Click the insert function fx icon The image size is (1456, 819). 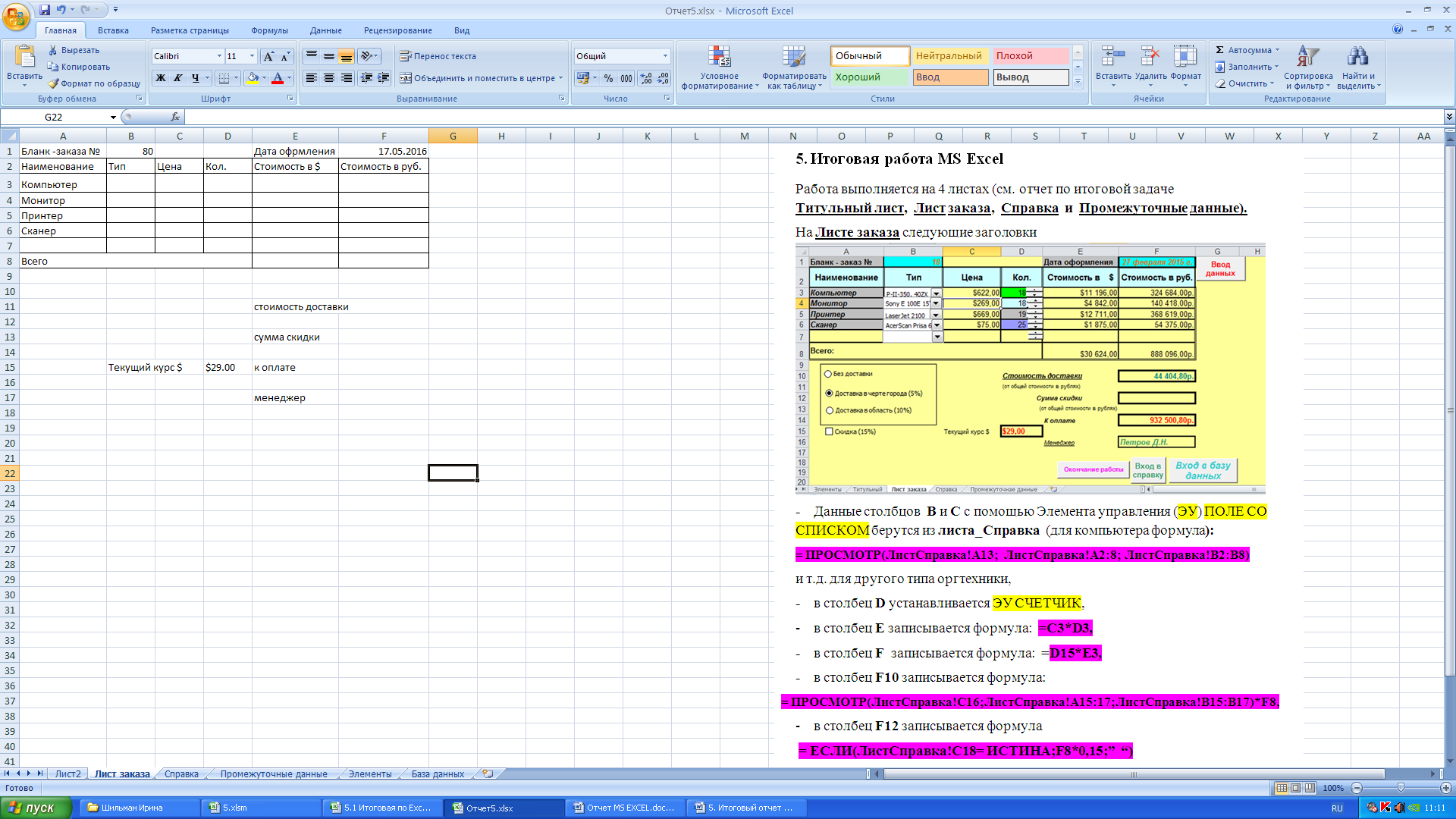[x=175, y=117]
